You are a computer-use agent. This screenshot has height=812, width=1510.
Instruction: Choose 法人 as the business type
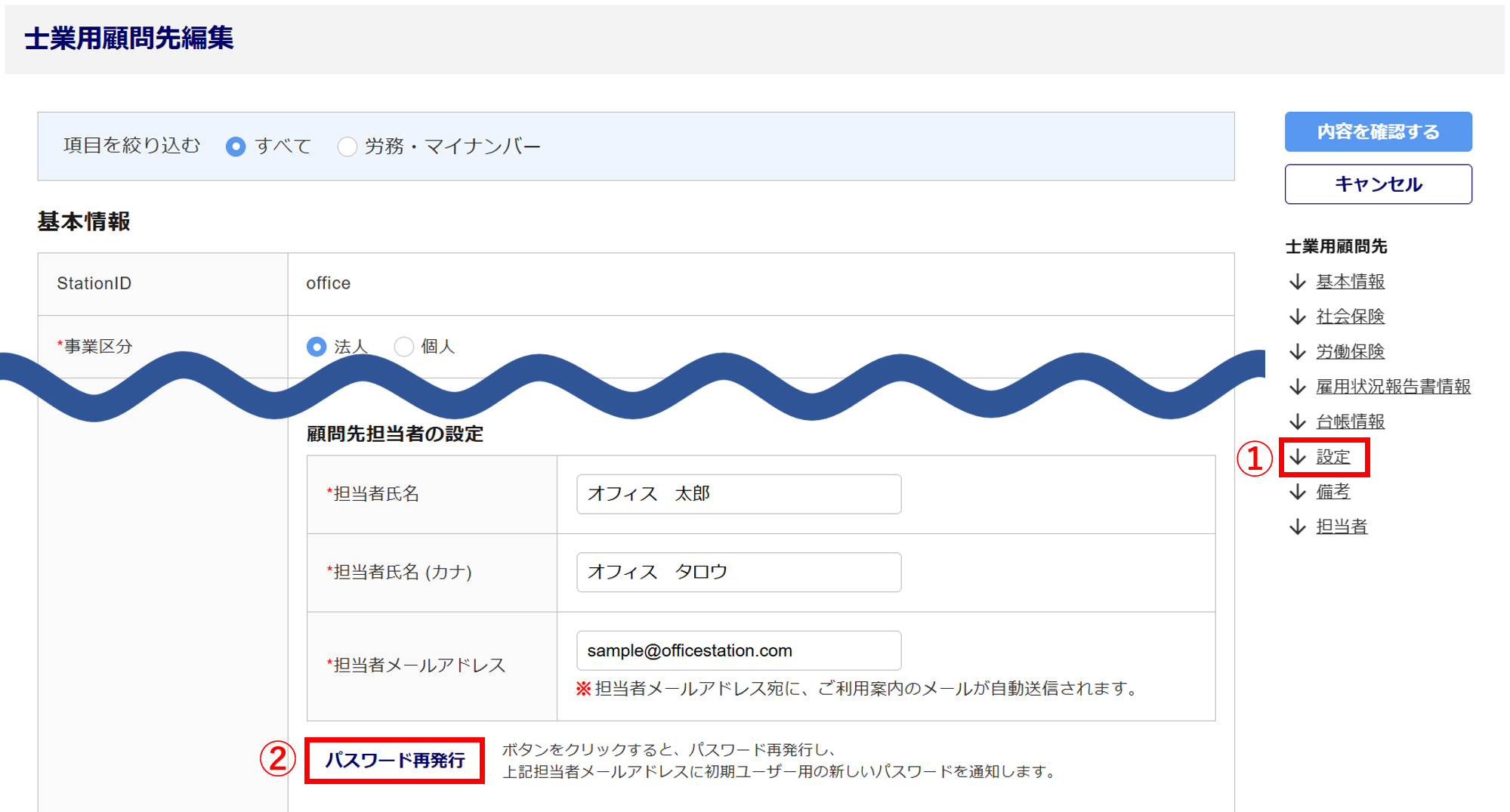(x=317, y=347)
